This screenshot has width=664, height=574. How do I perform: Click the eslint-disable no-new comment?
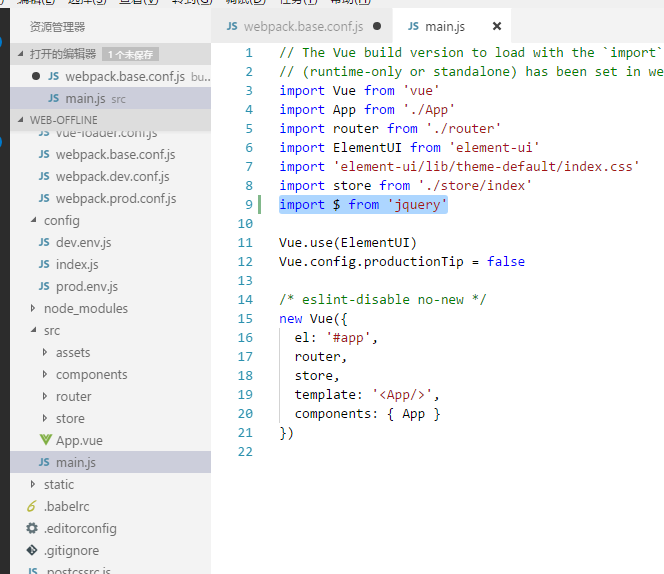point(383,299)
